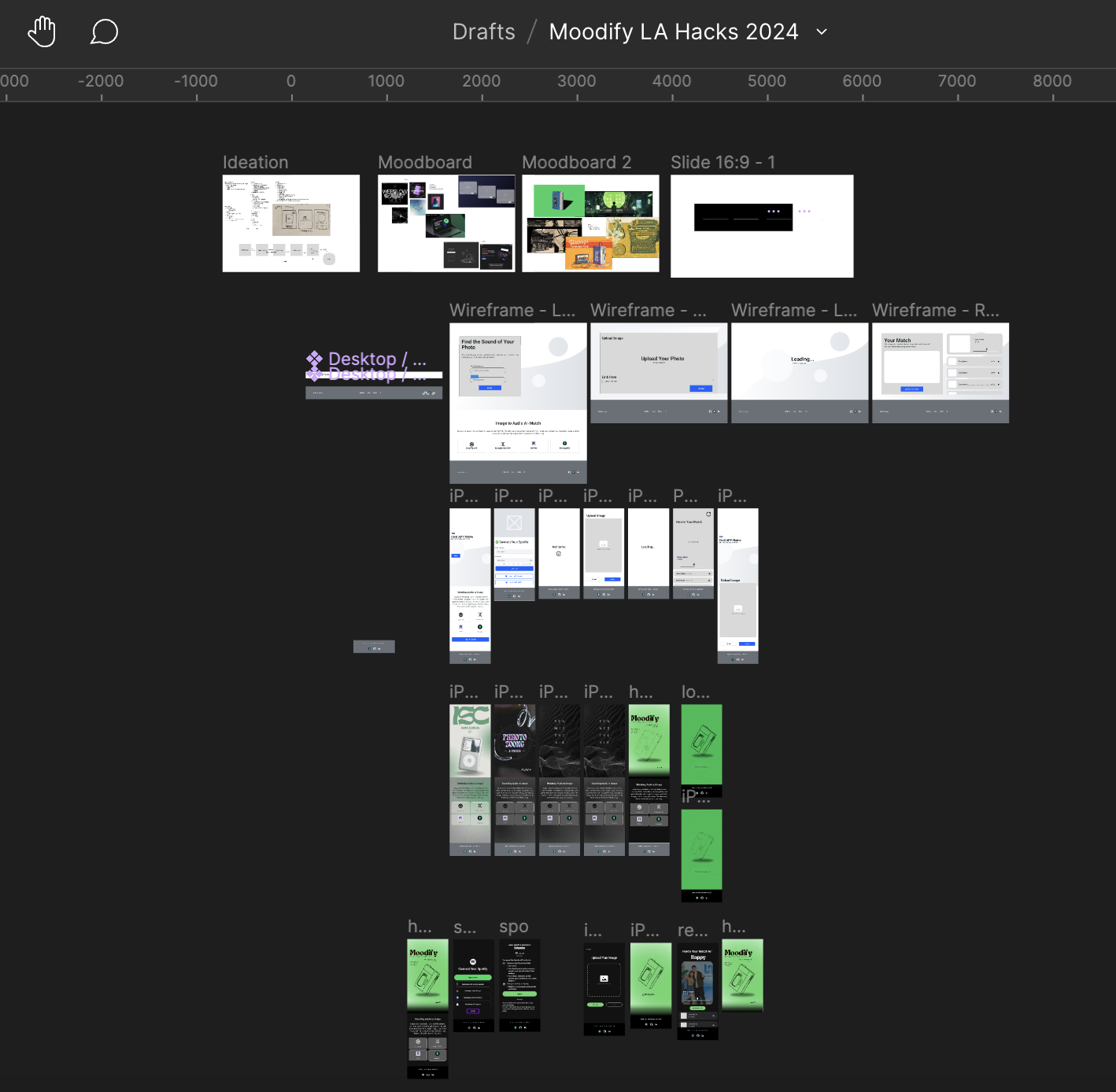The width and height of the screenshot is (1116, 1092).
Task: Select the ISC iPod mockup frame
Action: 470,780
